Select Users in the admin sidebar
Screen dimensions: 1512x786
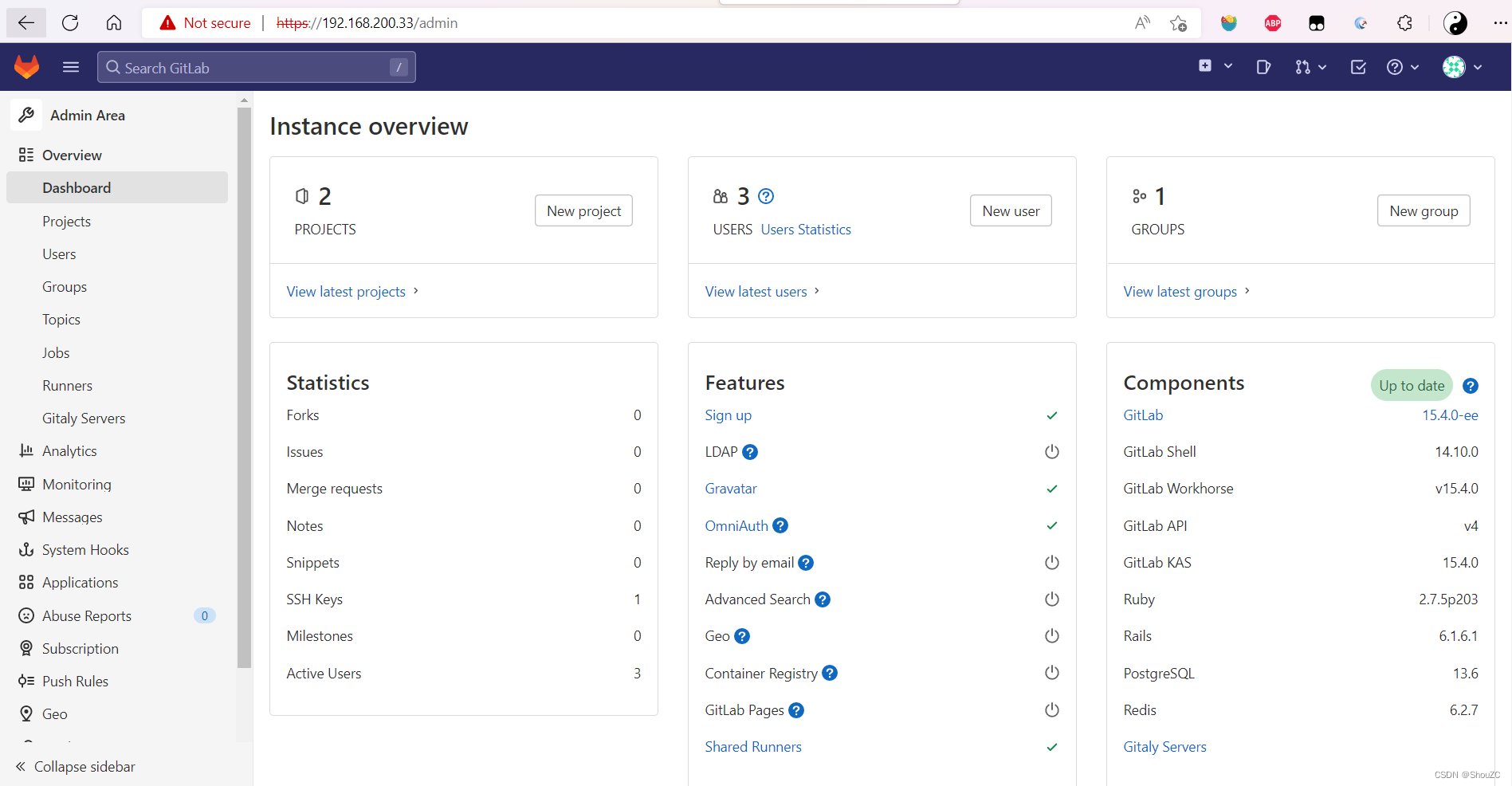tap(59, 253)
